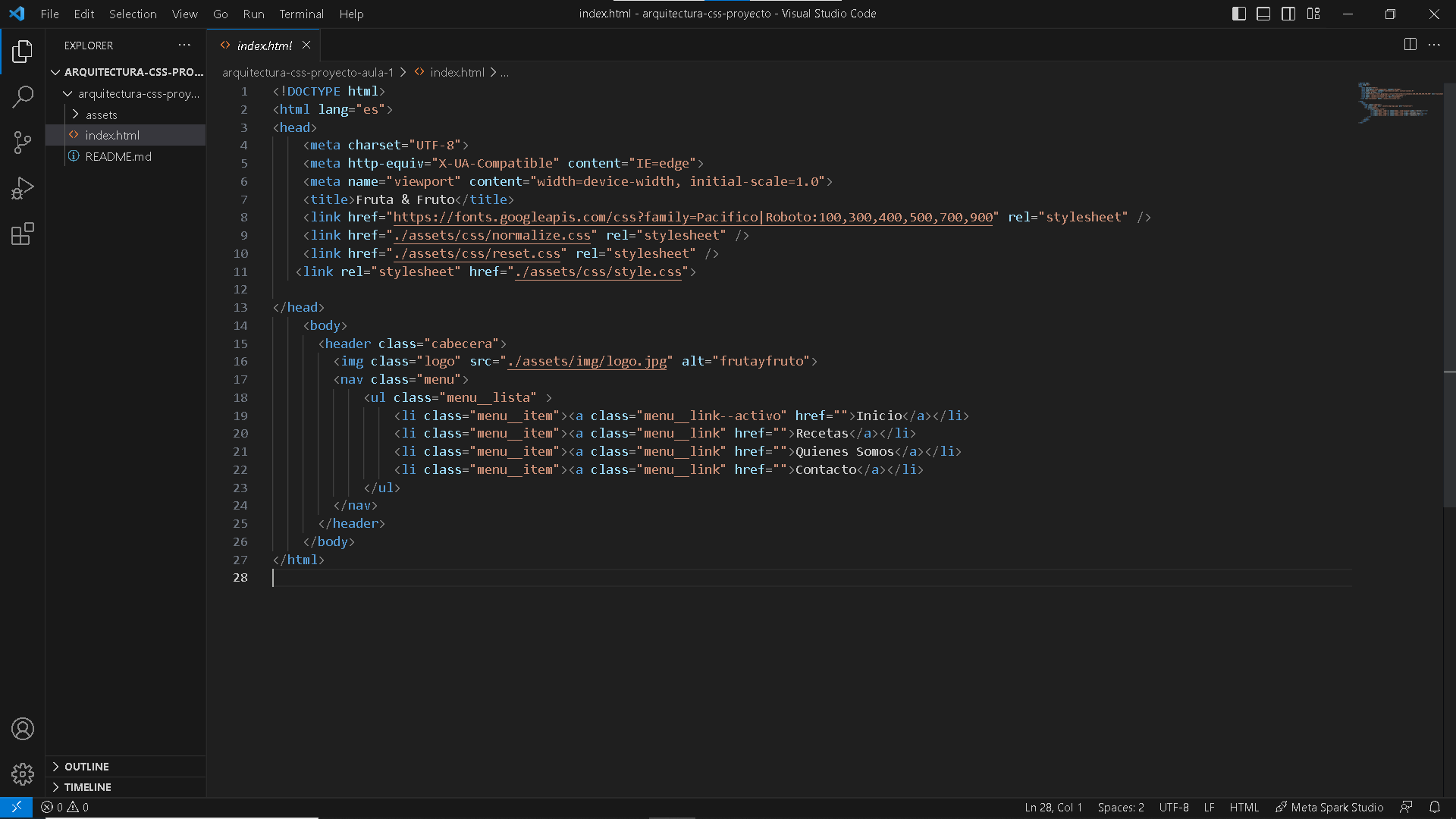Click the editor vertical scrollbar
1456x819 pixels.
pos(1449,294)
